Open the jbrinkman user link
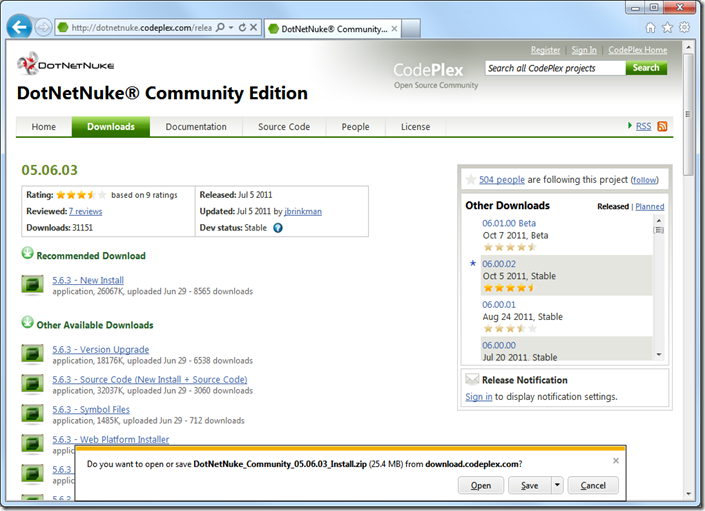 [x=303, y=211]
